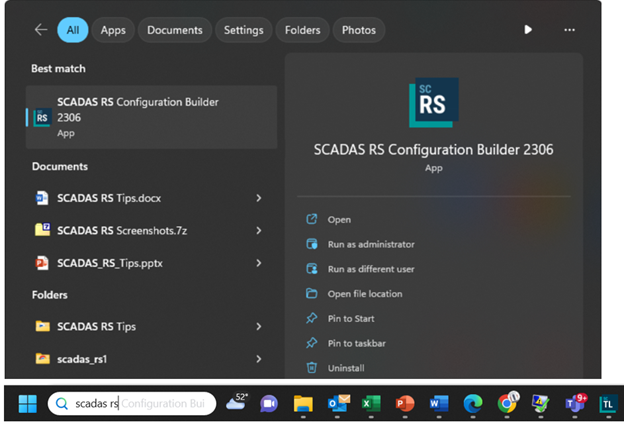Click Open in the app actions
The image size is (624, 424).
339,220
